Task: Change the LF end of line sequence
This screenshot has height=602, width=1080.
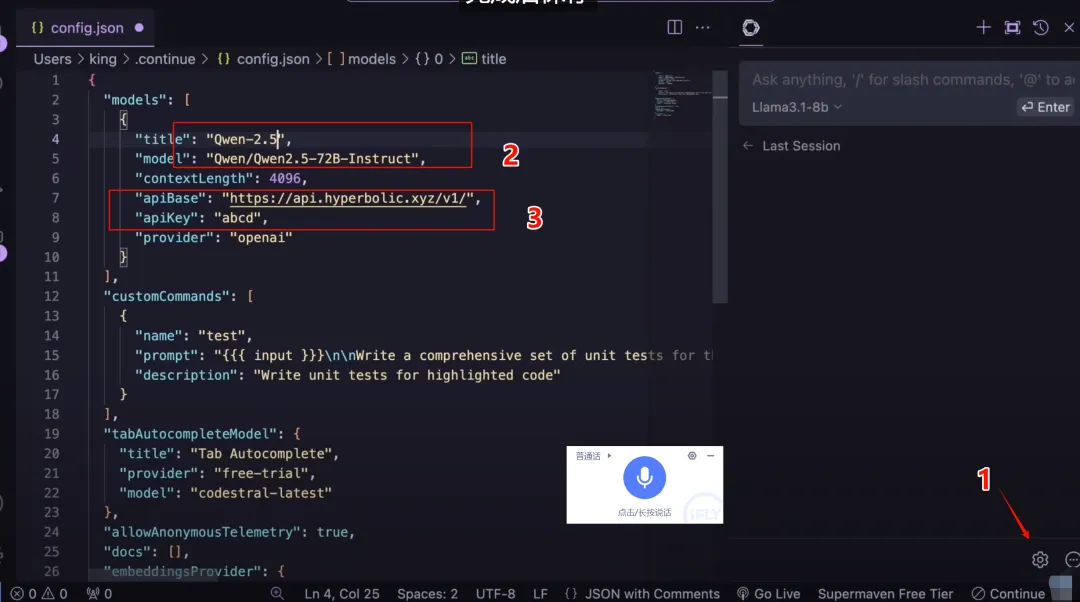Action: pos(540,593)
